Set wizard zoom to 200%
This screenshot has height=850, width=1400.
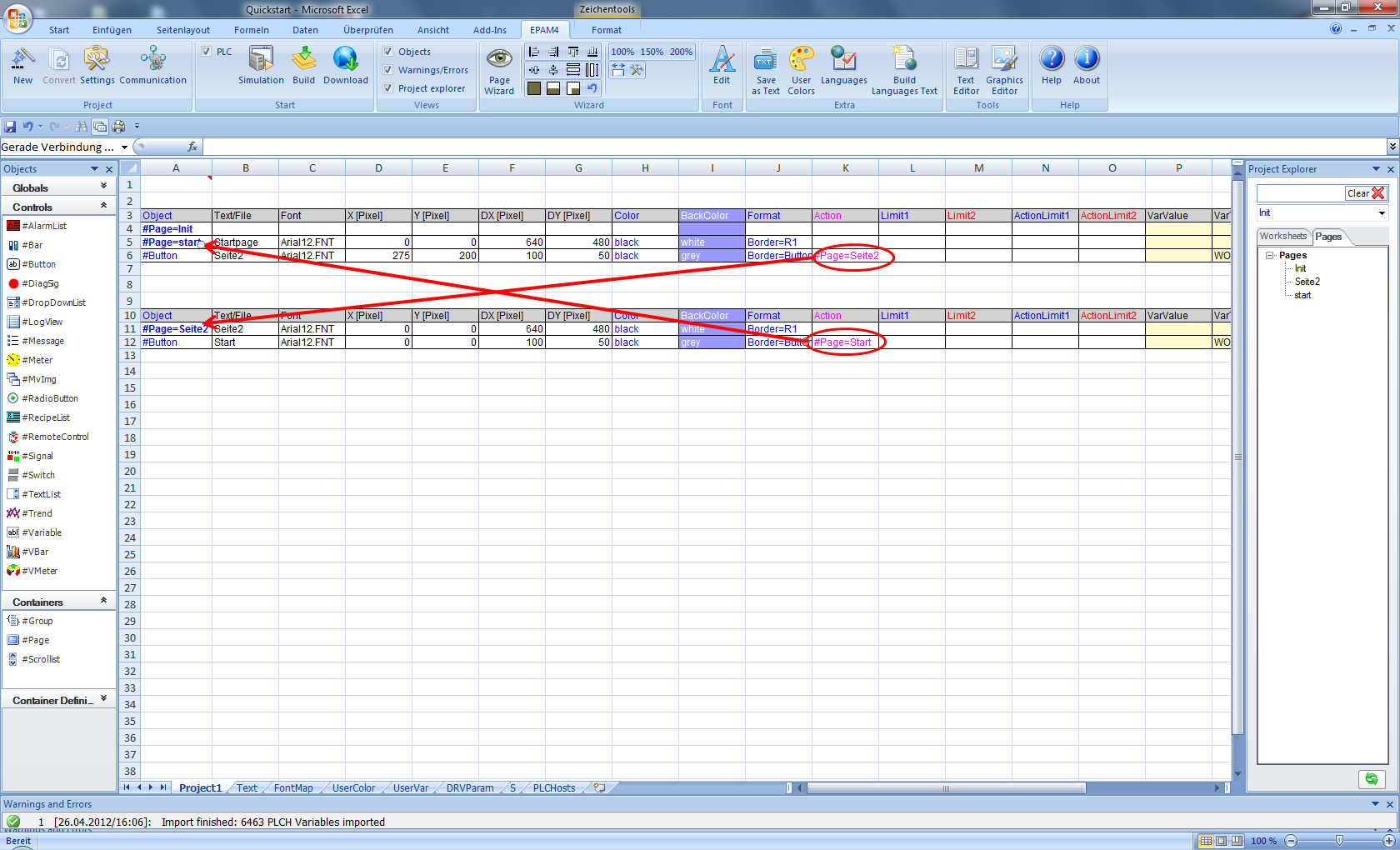tap(681, 52)
